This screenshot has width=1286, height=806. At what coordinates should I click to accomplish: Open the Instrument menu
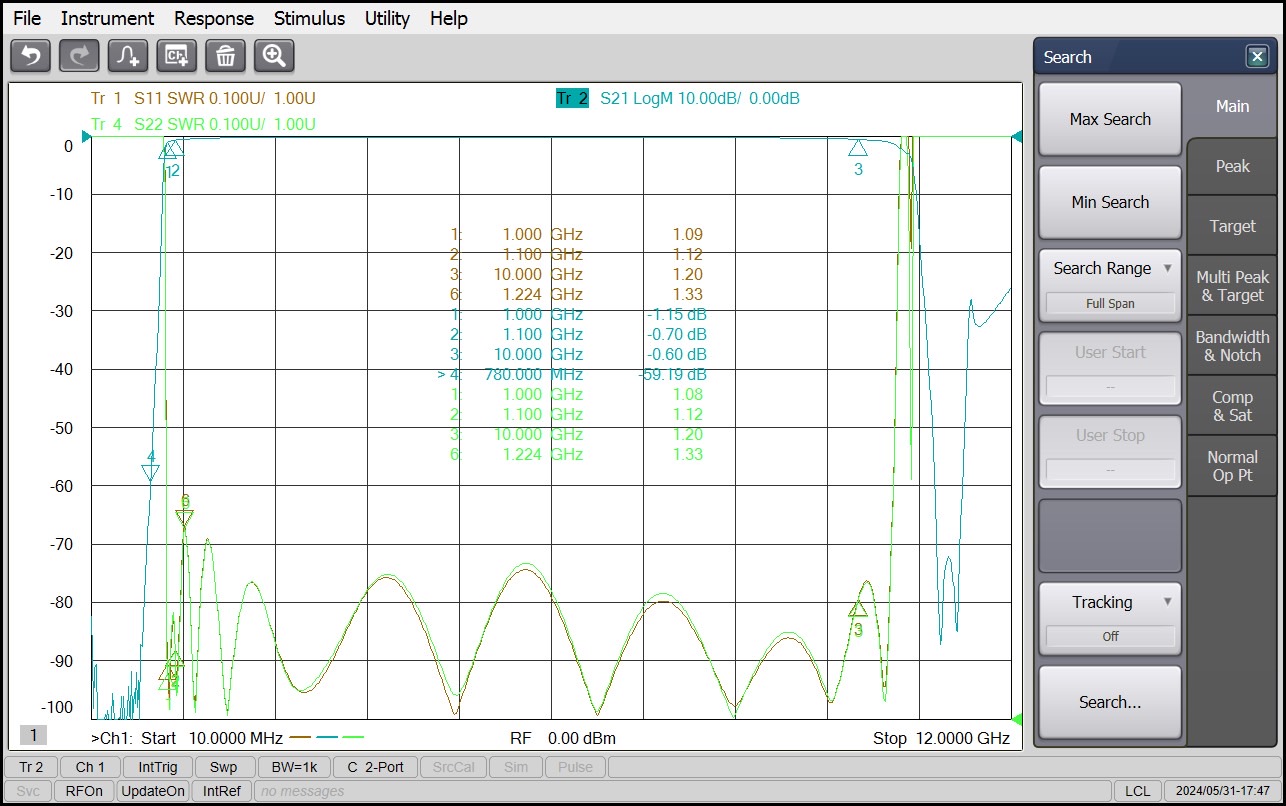pyautogui.click(x=107, y=18)
